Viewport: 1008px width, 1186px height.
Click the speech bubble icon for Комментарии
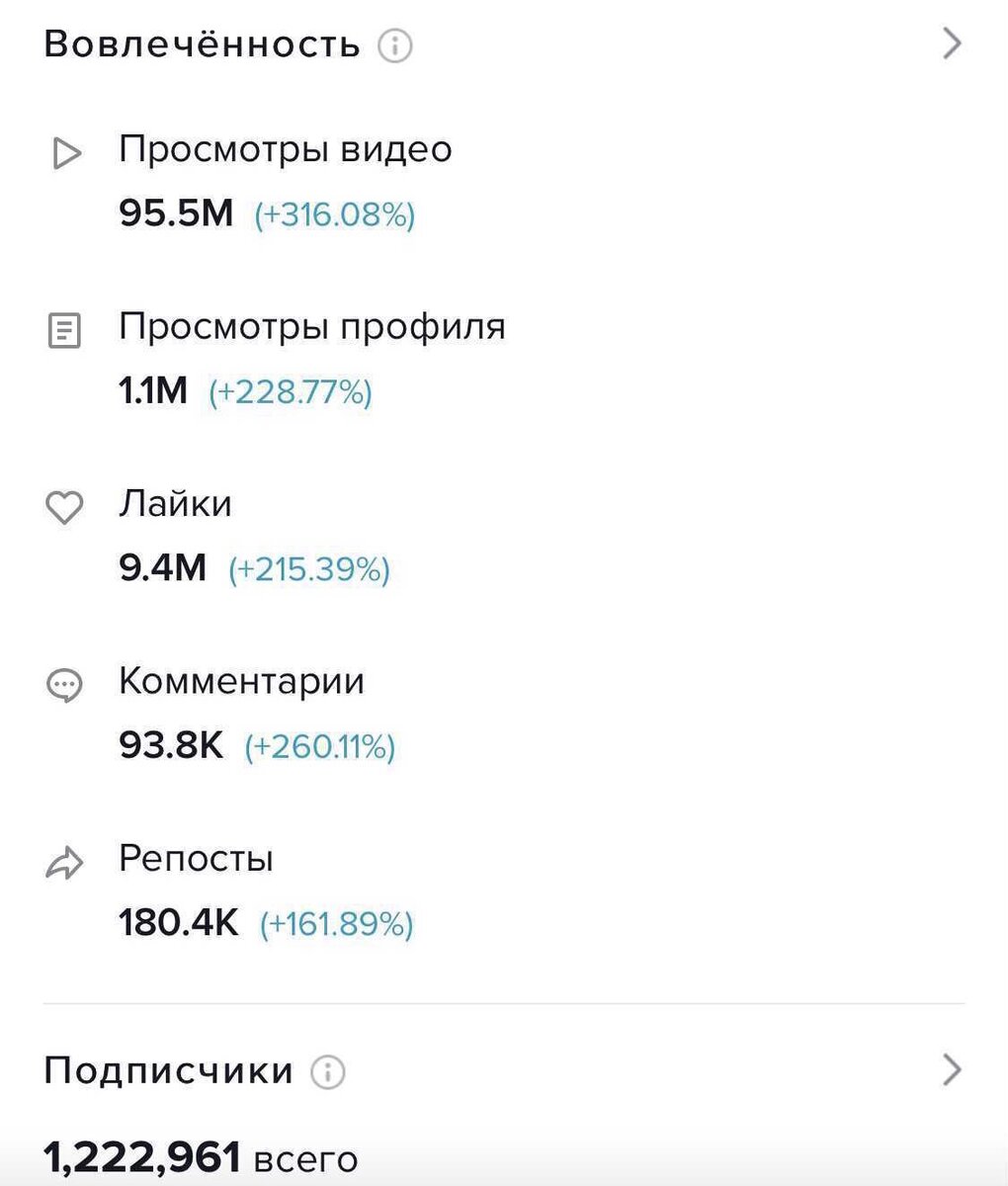point(65,685)
